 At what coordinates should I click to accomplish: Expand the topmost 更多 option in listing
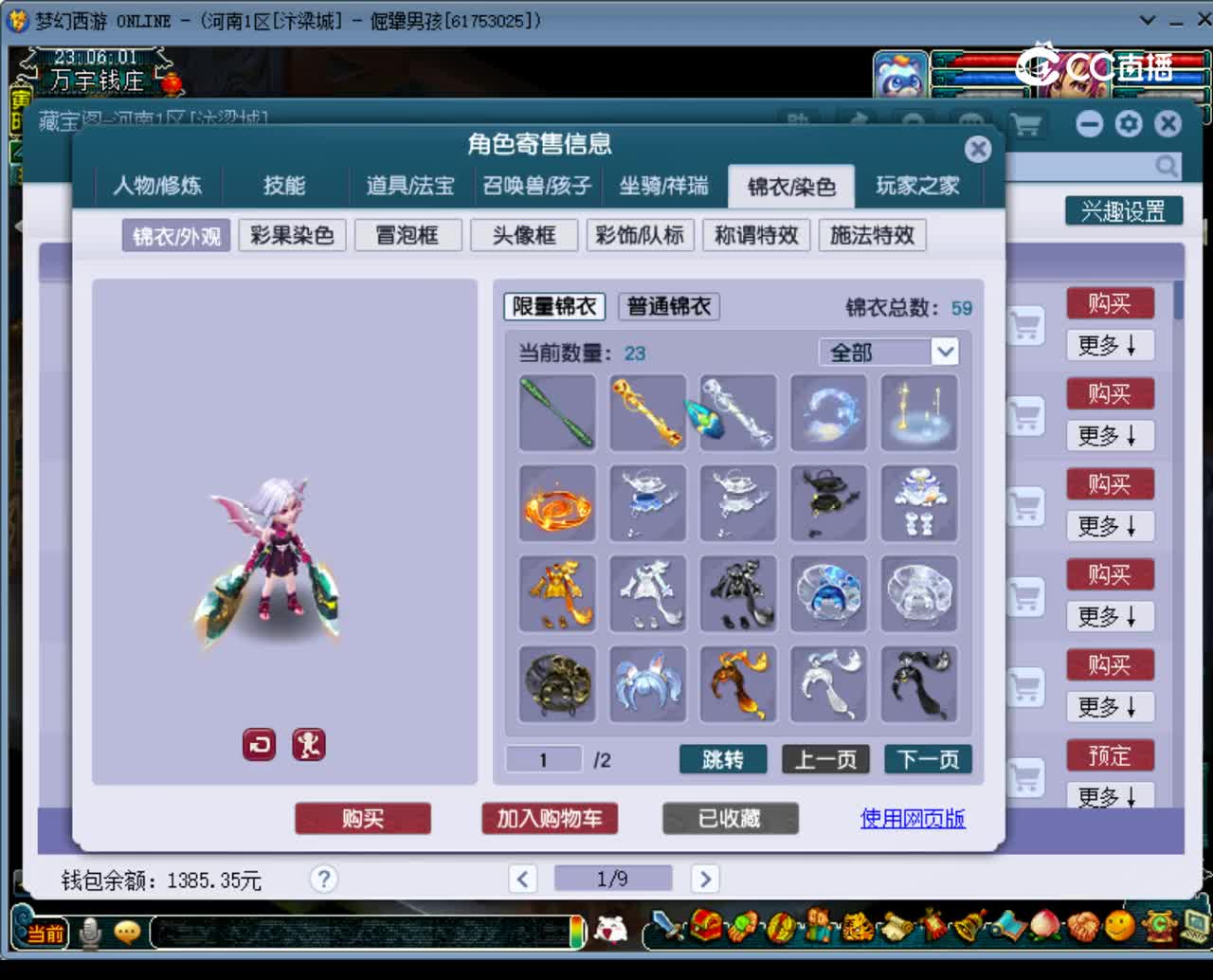1110,345
